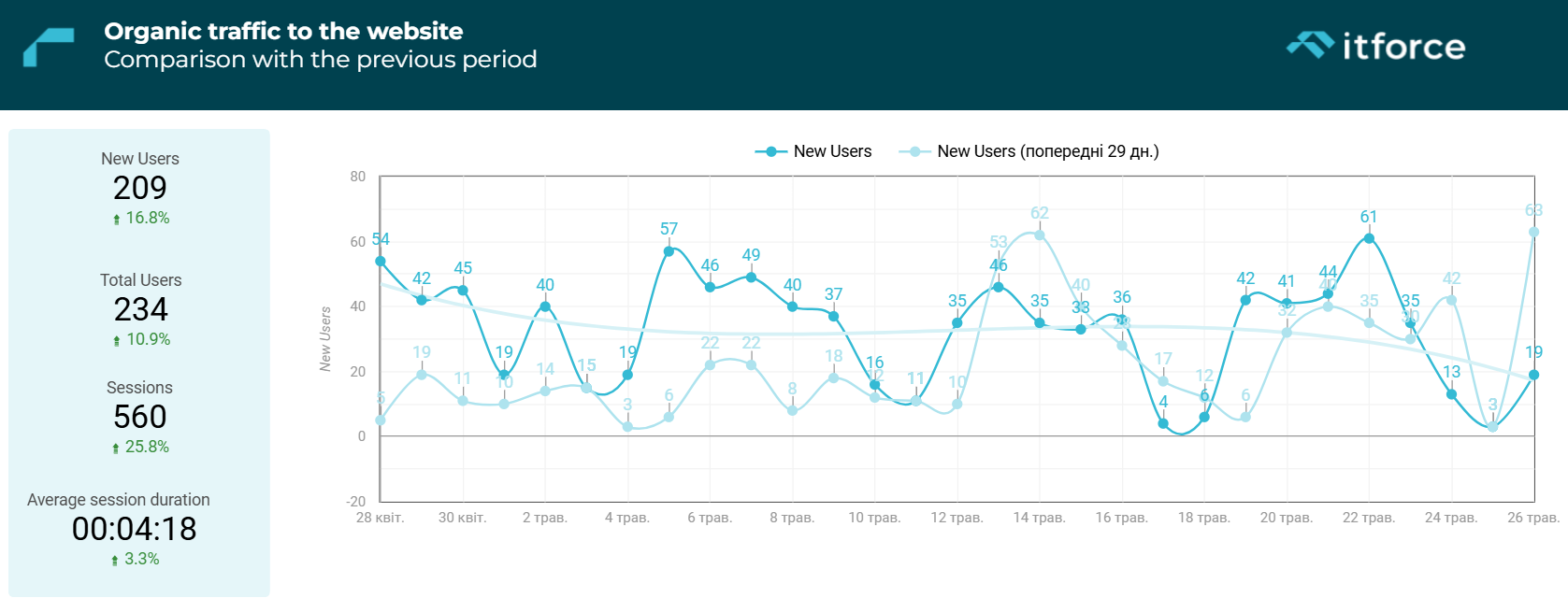
Task: Toggle the previous 29 days legend series
Action: tap(1029, 151)
